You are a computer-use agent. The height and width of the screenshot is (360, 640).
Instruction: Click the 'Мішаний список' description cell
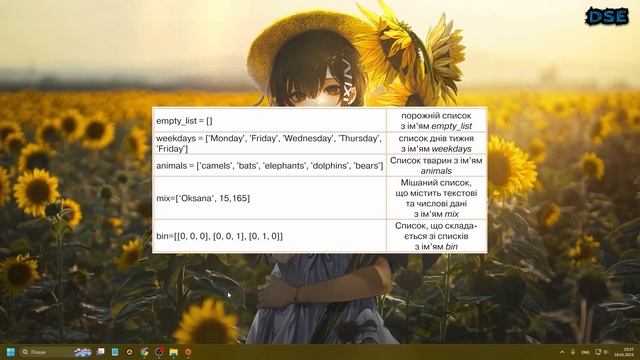tap(436, 198)
